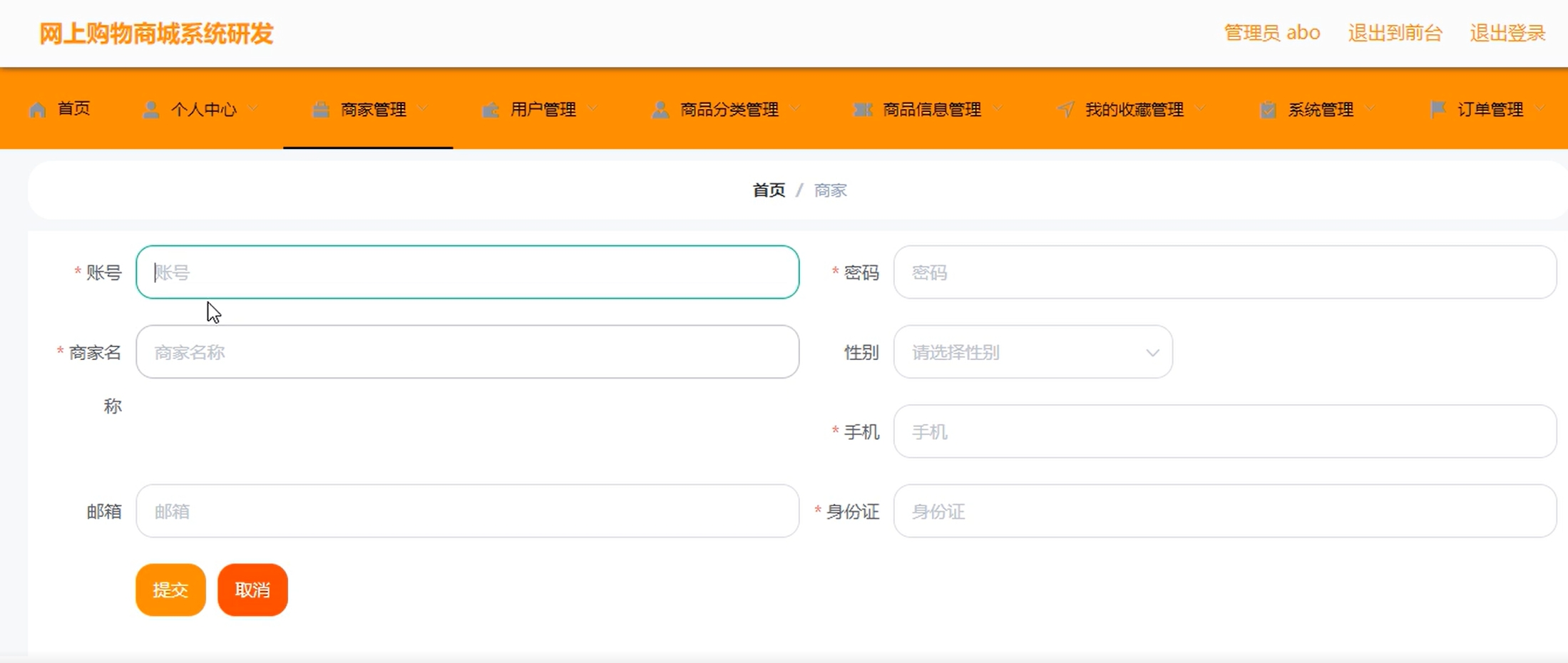Image resolution: width=1568 pixels, height=663 pixels.
Task: Focus the 手机 phone input field
Action: [x=1225, y=432]
